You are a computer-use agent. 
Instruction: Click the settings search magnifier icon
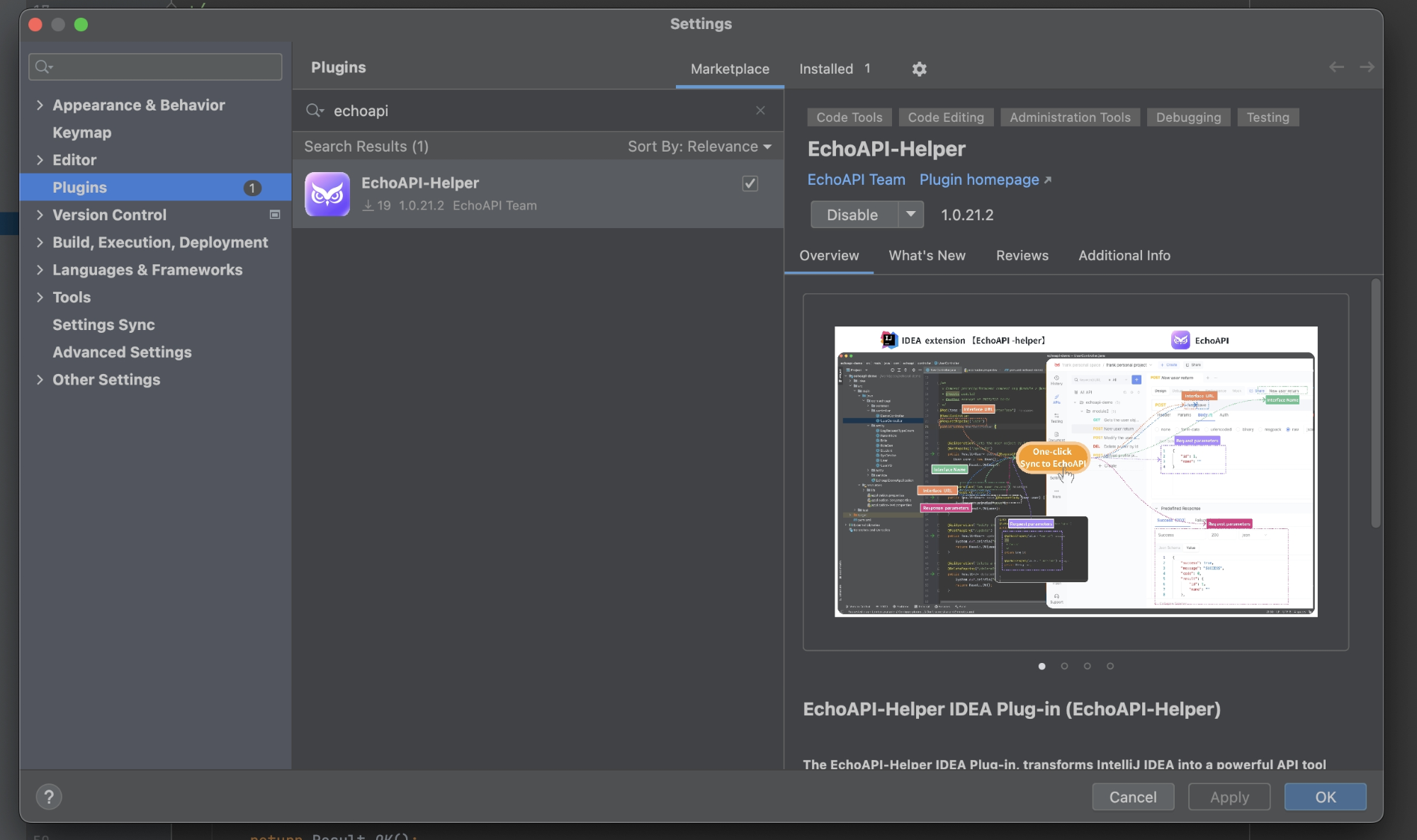pyautogui.click(x=43, y=67)
